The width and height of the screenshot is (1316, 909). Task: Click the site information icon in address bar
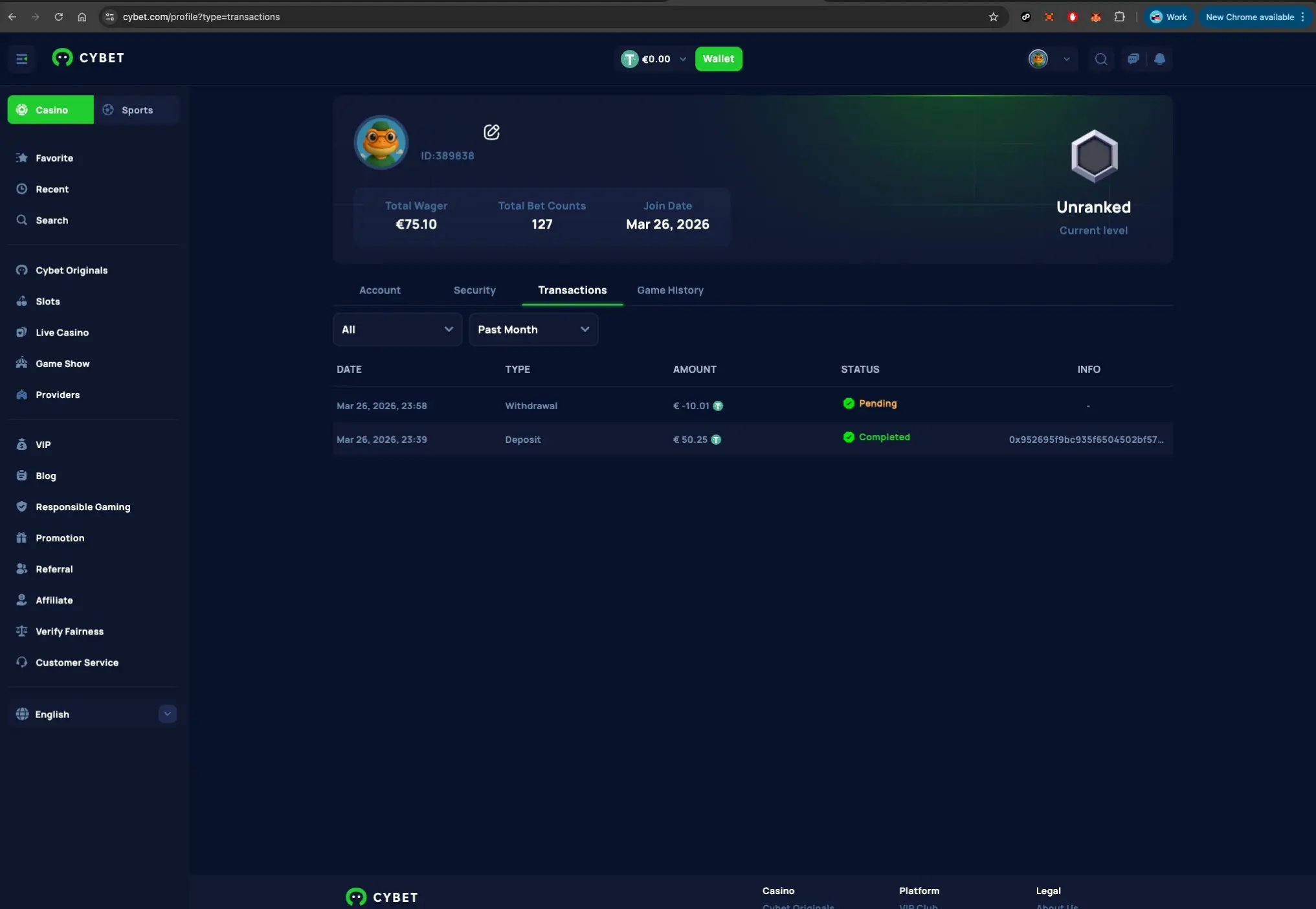click(x=109, y=17)
